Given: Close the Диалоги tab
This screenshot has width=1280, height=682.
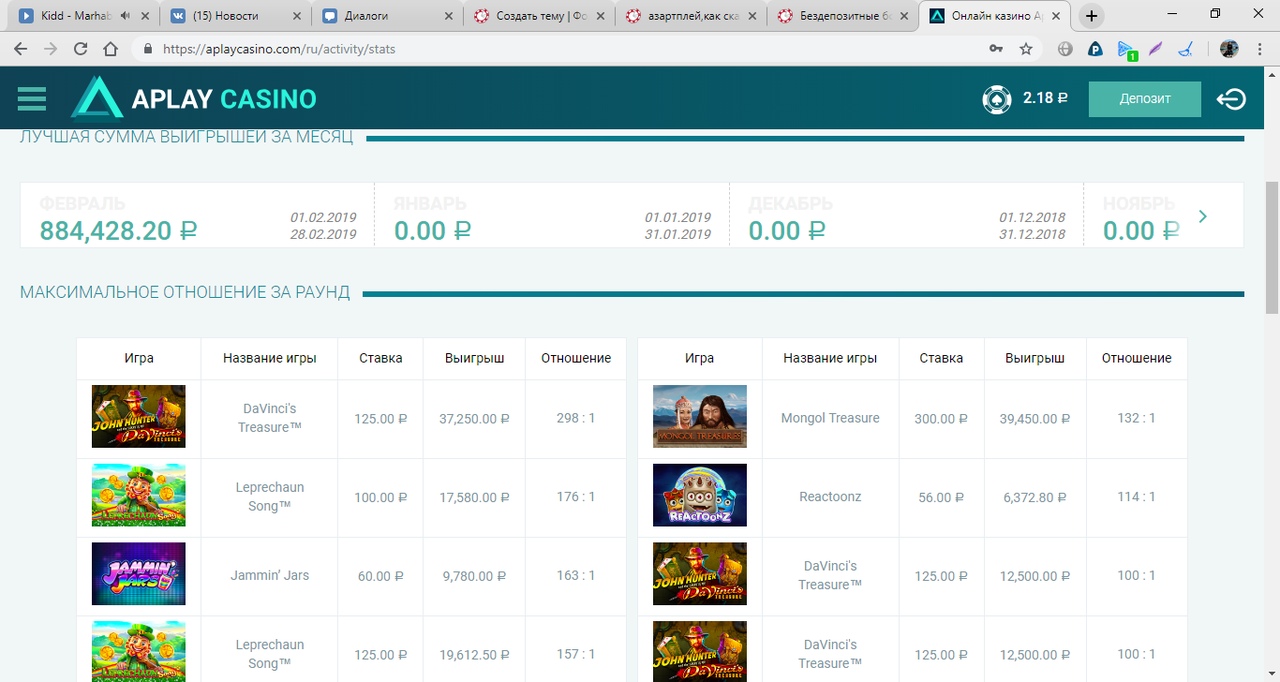Looking at the screenshot, I should pos(447,16).
